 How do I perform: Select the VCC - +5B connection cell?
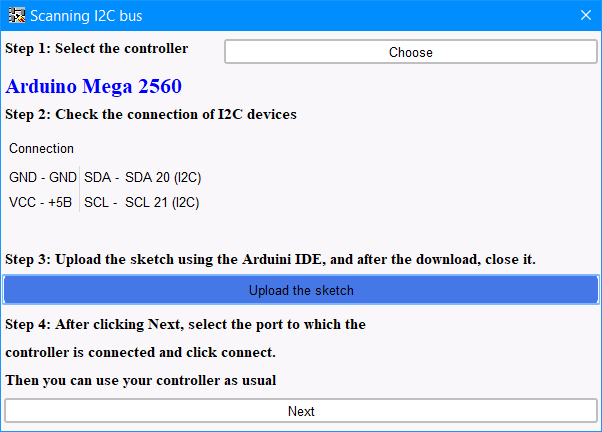pyautogui.click(x=40, y=202)
